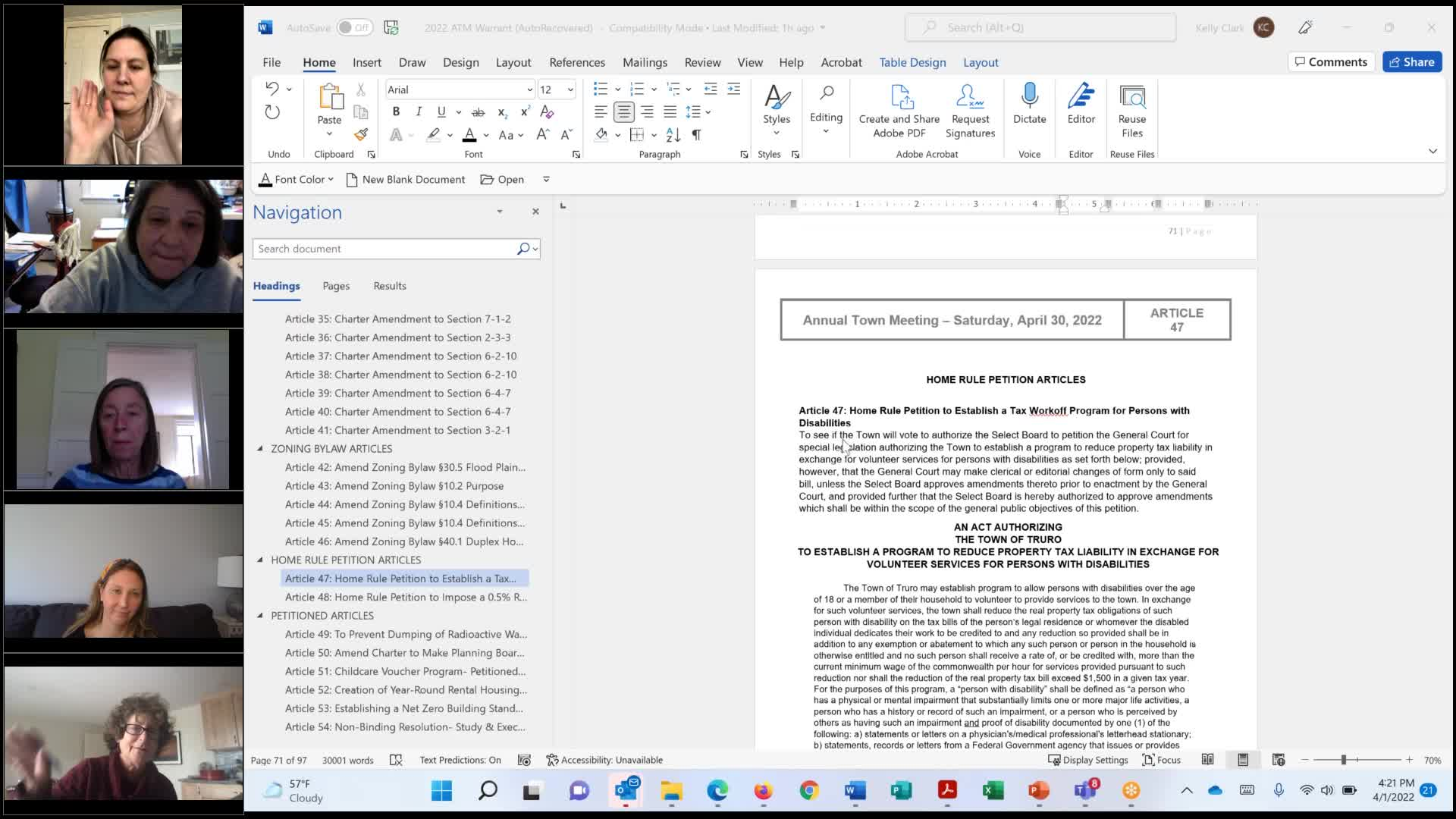
Task: Adjust the zoom slider in status bar
Action: coord(1343,760)
